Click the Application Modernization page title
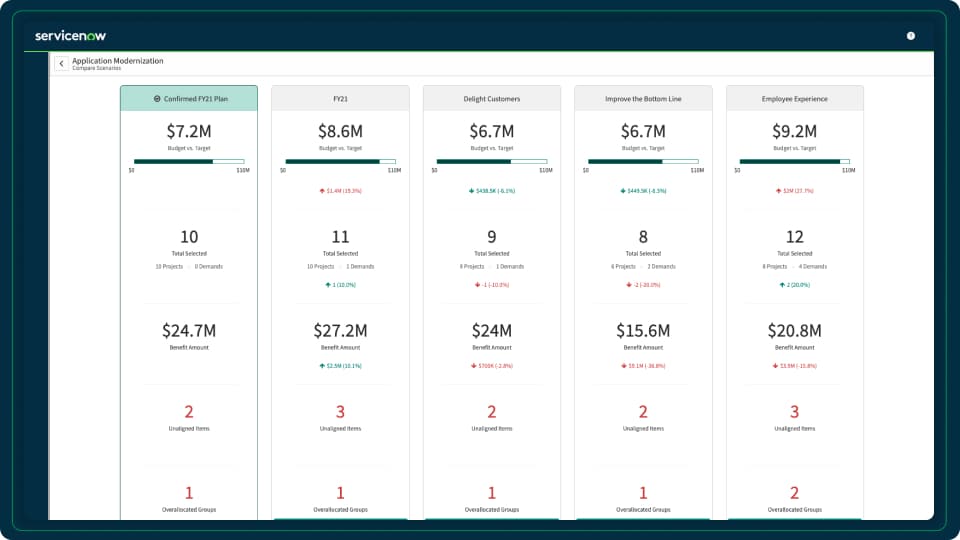This screenshot has width=960, height=540. point(118,61)
